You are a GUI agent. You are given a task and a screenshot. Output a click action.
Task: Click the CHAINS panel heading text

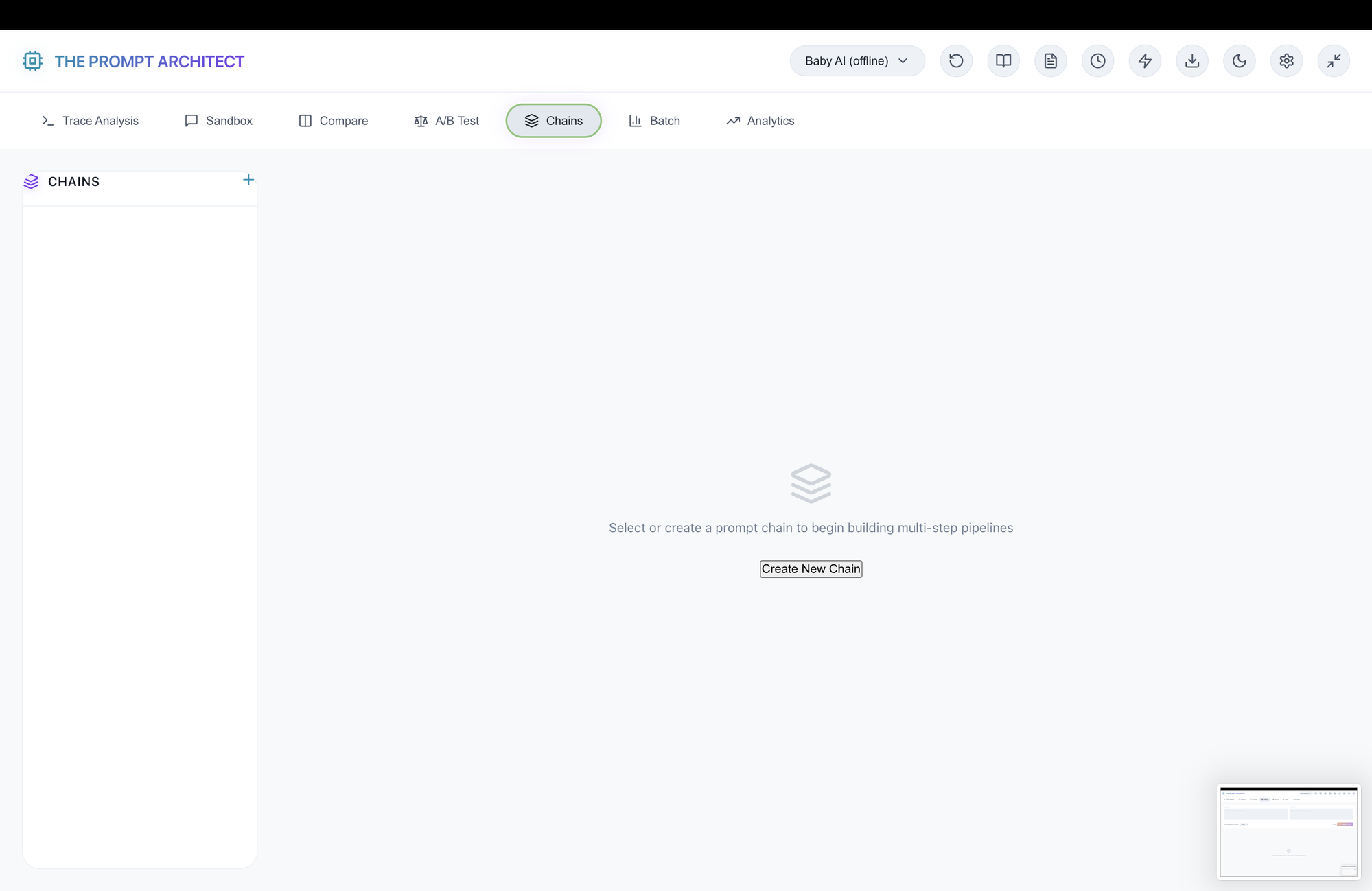tap(74, 182)
